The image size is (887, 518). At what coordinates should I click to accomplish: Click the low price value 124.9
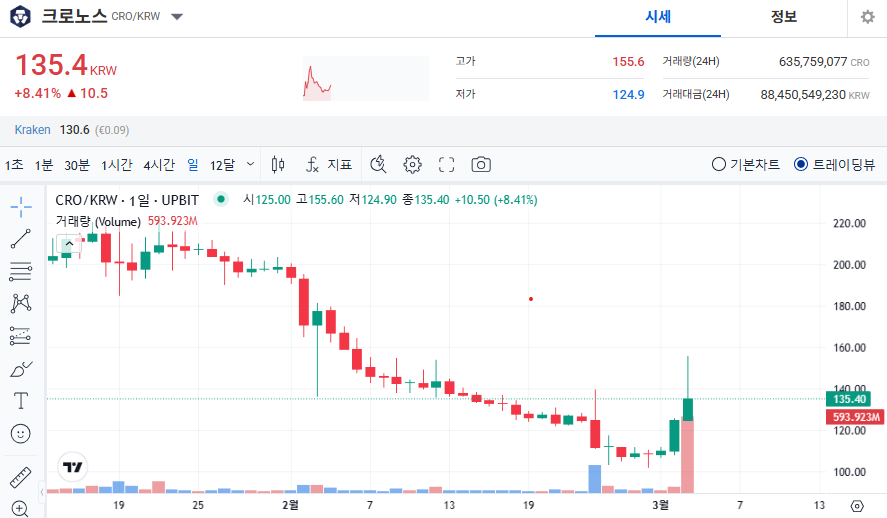click(x=628, y=94)
